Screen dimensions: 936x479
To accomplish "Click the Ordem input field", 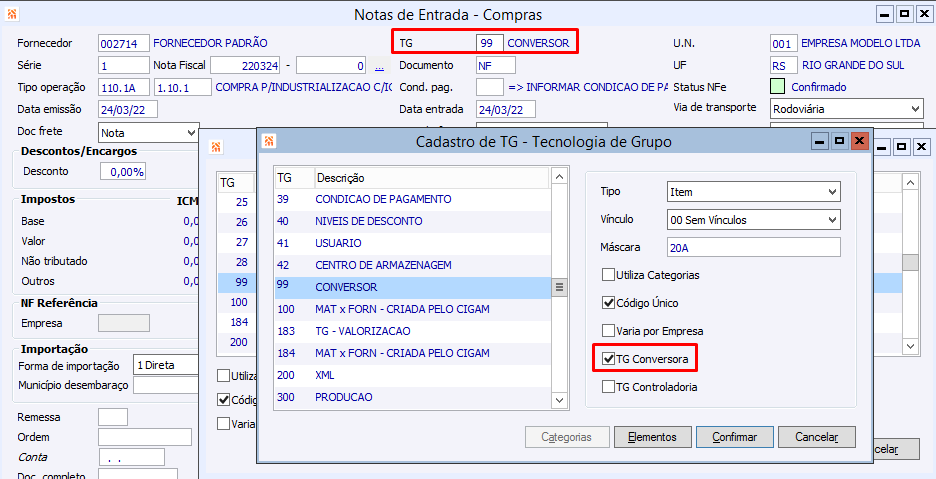I will (144, 437).
